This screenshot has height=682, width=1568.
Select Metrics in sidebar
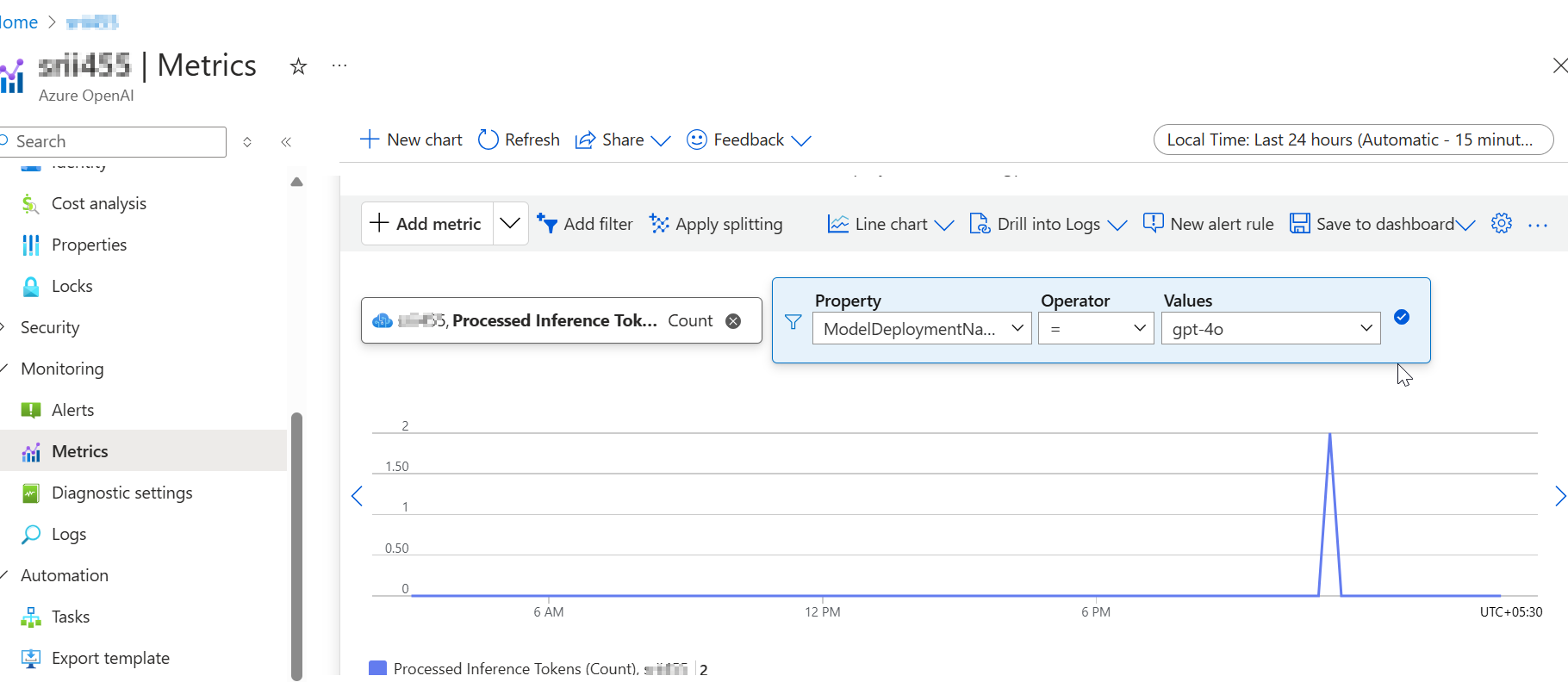(x=143, y=450)
